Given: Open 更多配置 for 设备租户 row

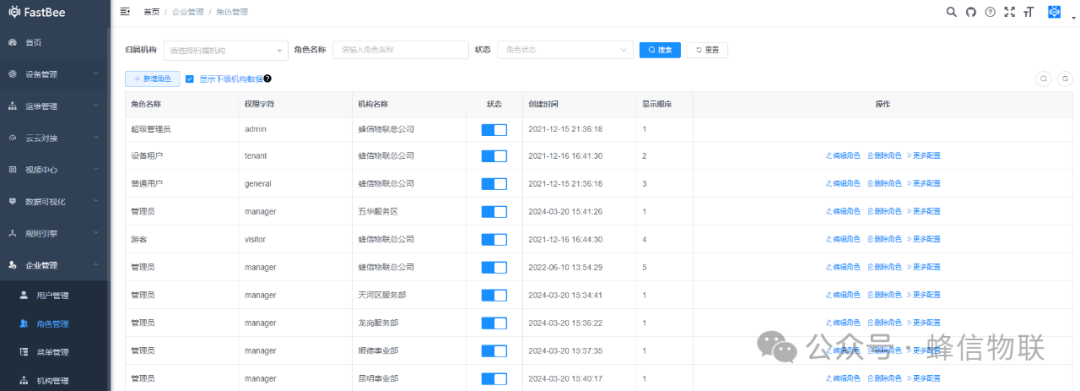Looking at the screenshot, I should 923,156.
